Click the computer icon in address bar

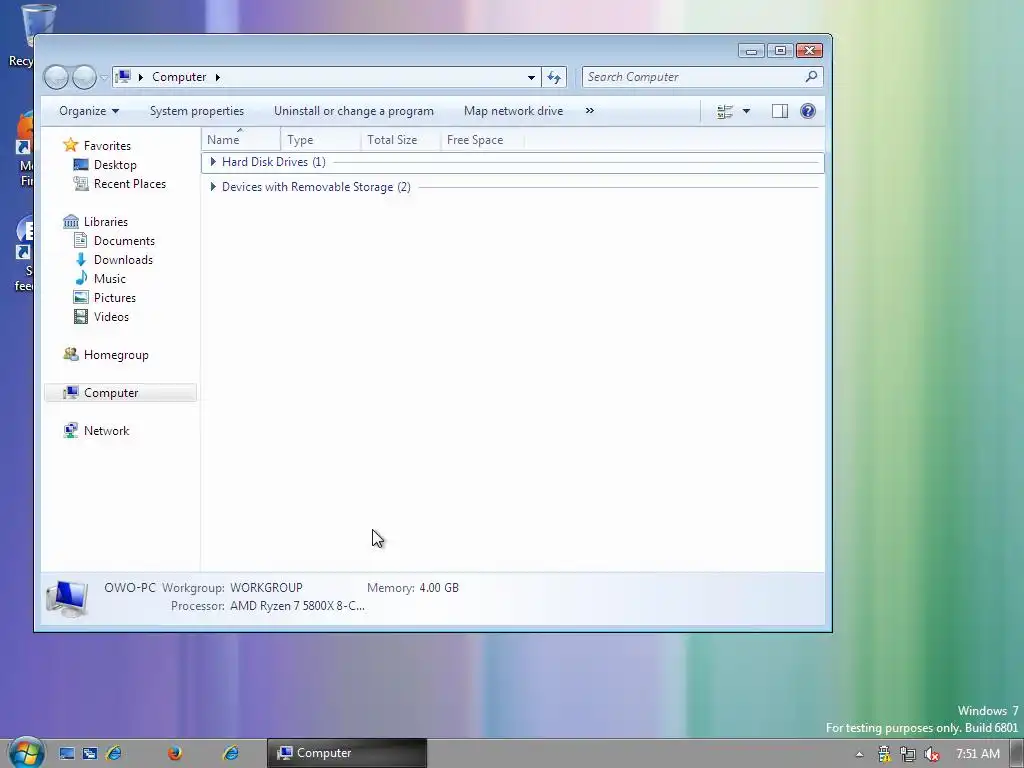(x=123, y=76)
